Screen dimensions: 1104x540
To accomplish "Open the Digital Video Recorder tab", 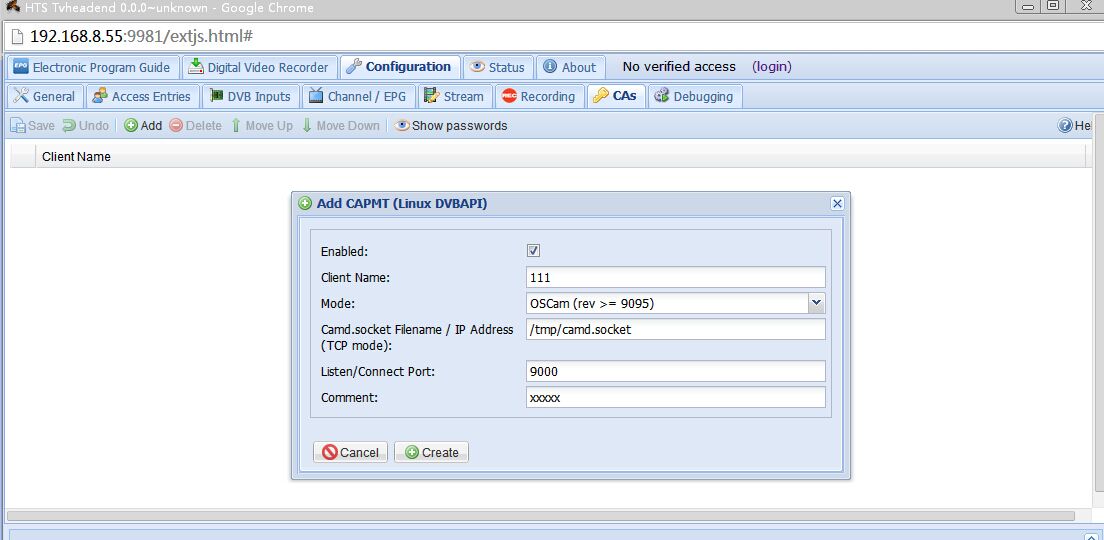I will 260,68.
